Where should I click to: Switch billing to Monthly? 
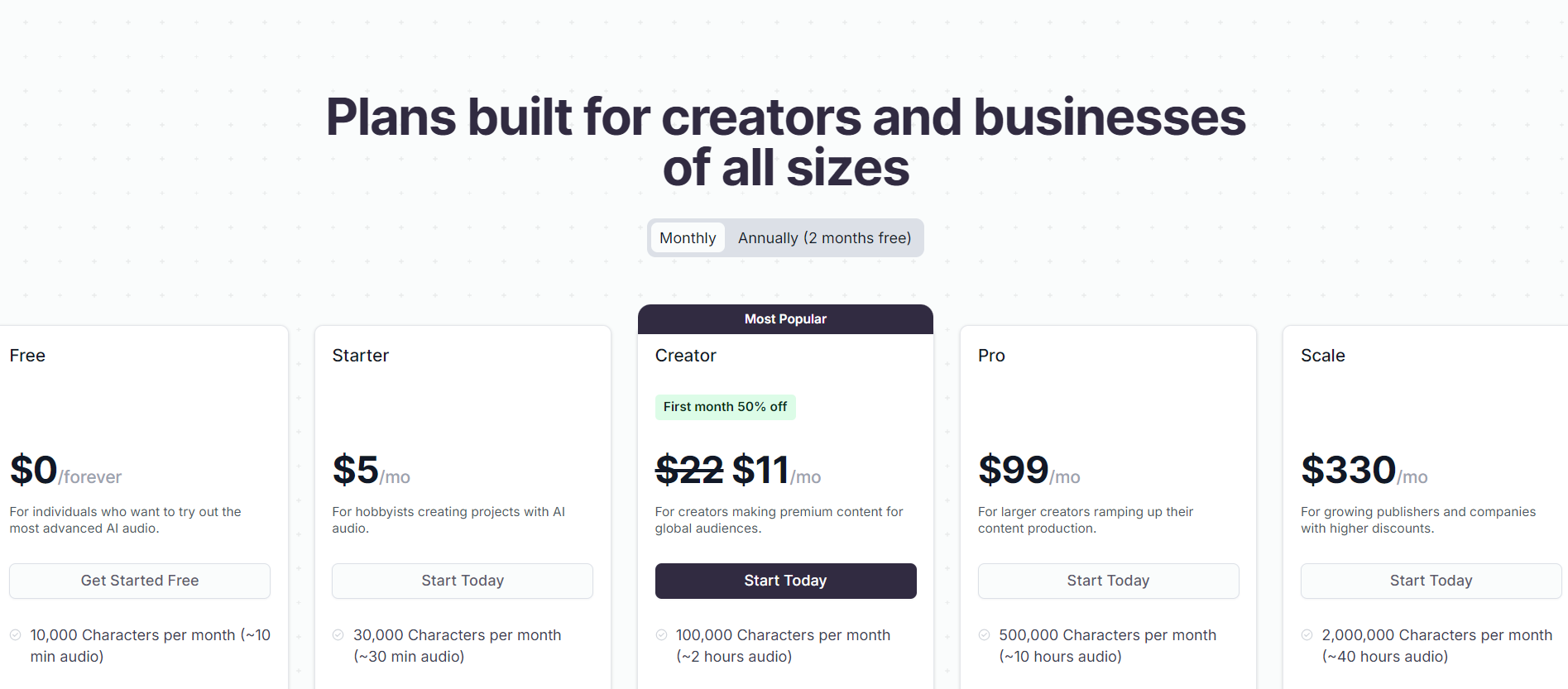pyautogui.click(x=688, y=238)
